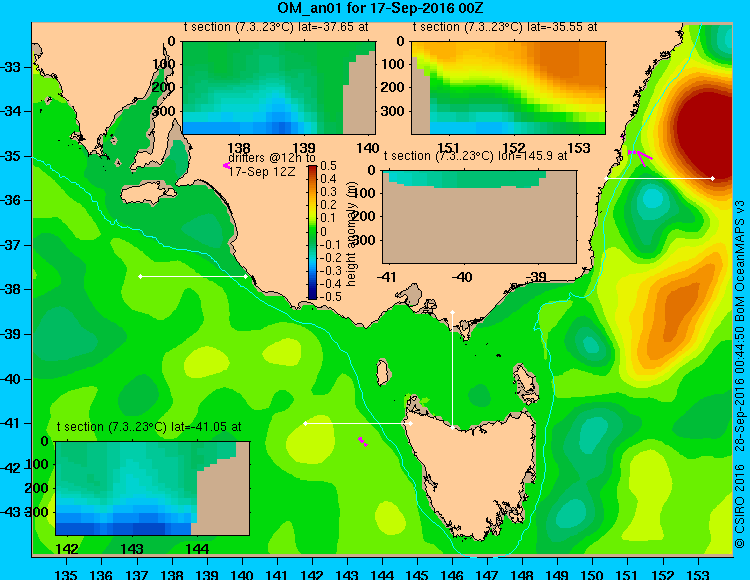Click the Tasmania landmass
Image resolution: width=750 pixels, height=580 pixels.
[x=474, y=473]
